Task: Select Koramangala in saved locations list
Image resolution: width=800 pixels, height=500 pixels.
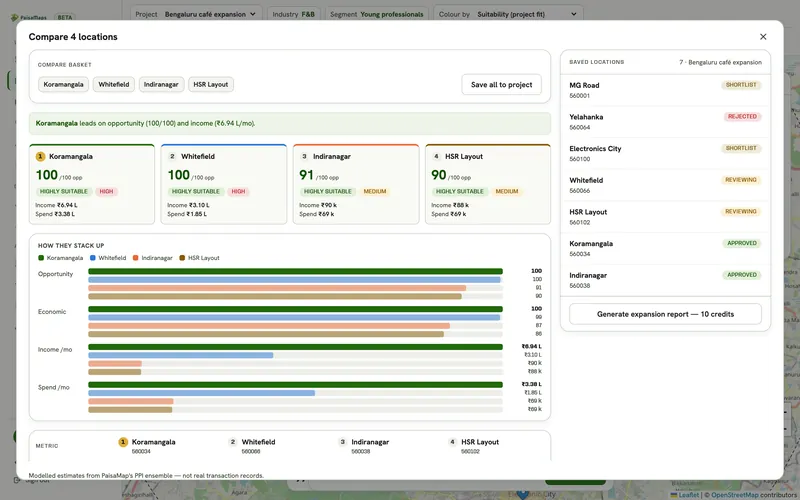Action: coord(665,248)
